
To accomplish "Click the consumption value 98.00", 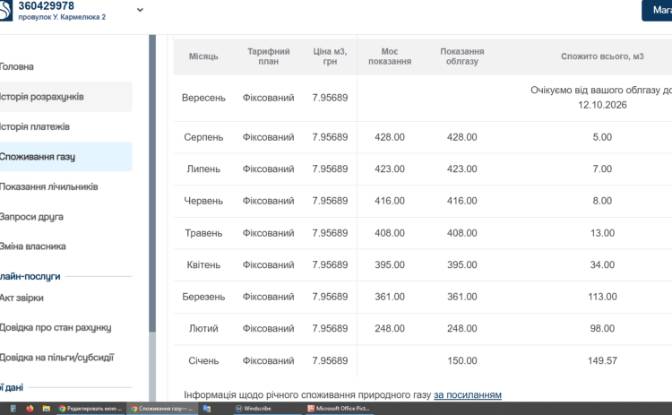I will 602,328.
